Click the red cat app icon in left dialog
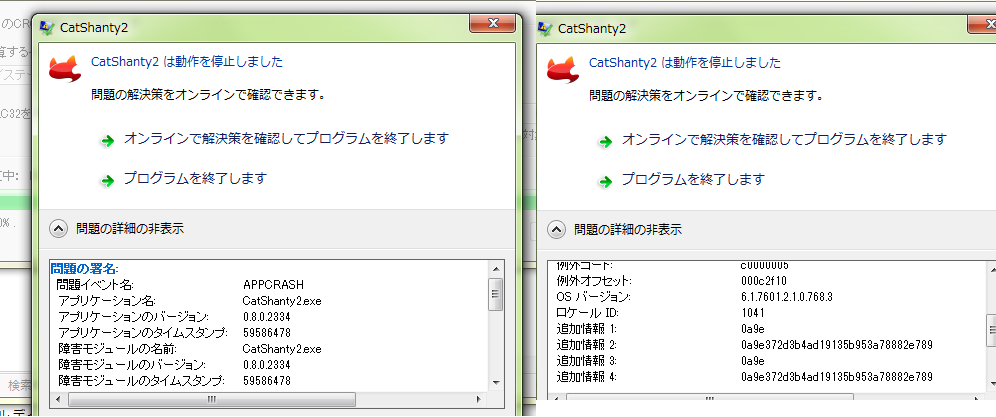This screenshot has width=996, height=417. click(x=65, y=69)
